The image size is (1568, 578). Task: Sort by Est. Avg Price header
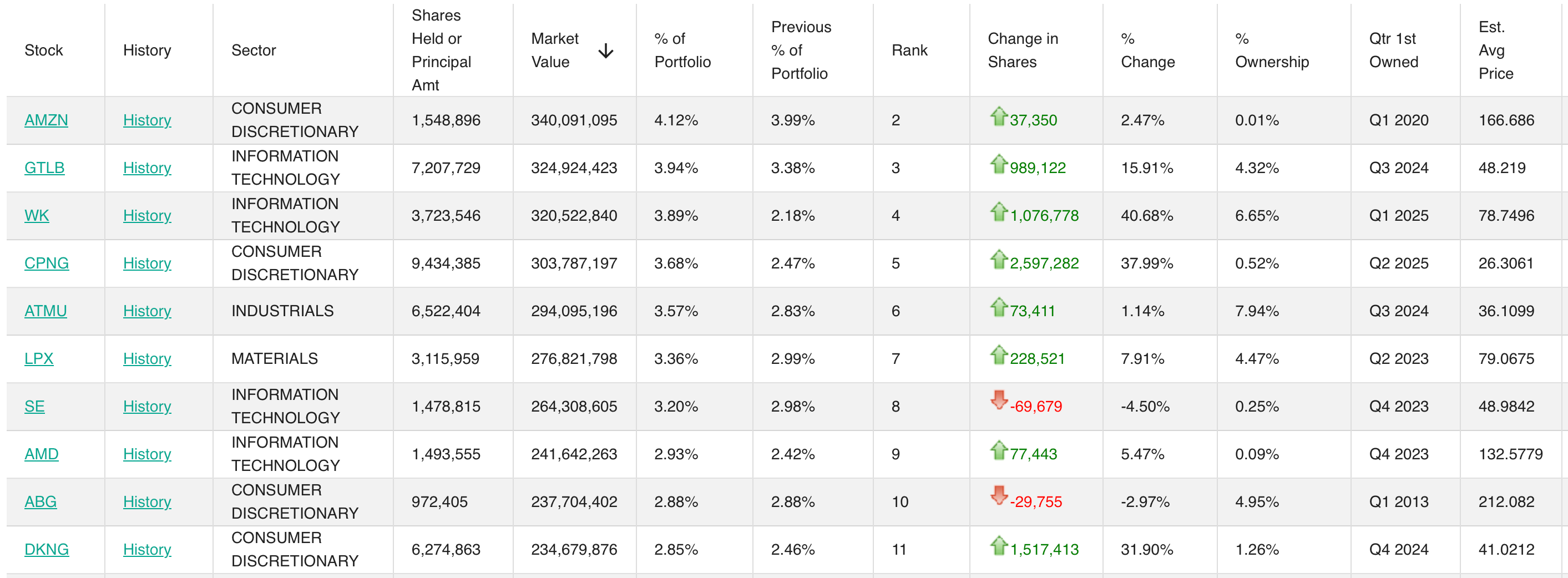pos(1495,50)
